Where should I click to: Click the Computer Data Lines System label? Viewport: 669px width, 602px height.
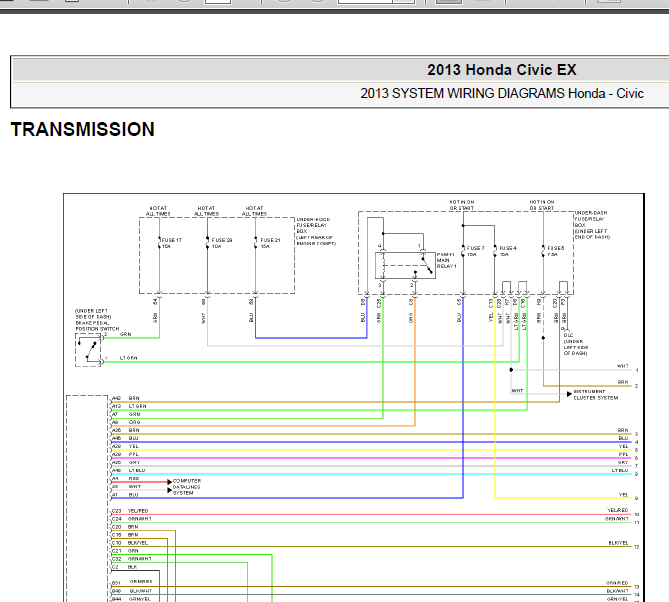point(186,487)
